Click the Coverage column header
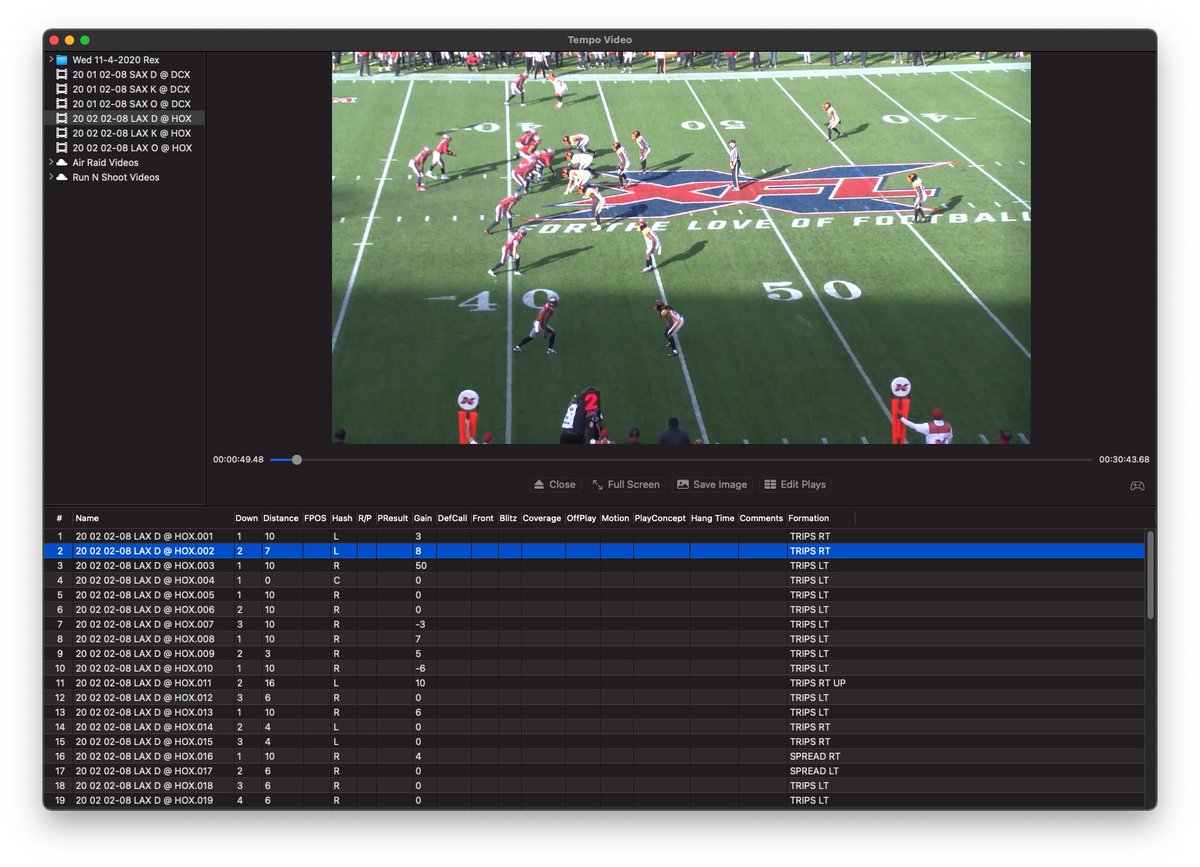The image size is (1200, 867). [542, 518]
